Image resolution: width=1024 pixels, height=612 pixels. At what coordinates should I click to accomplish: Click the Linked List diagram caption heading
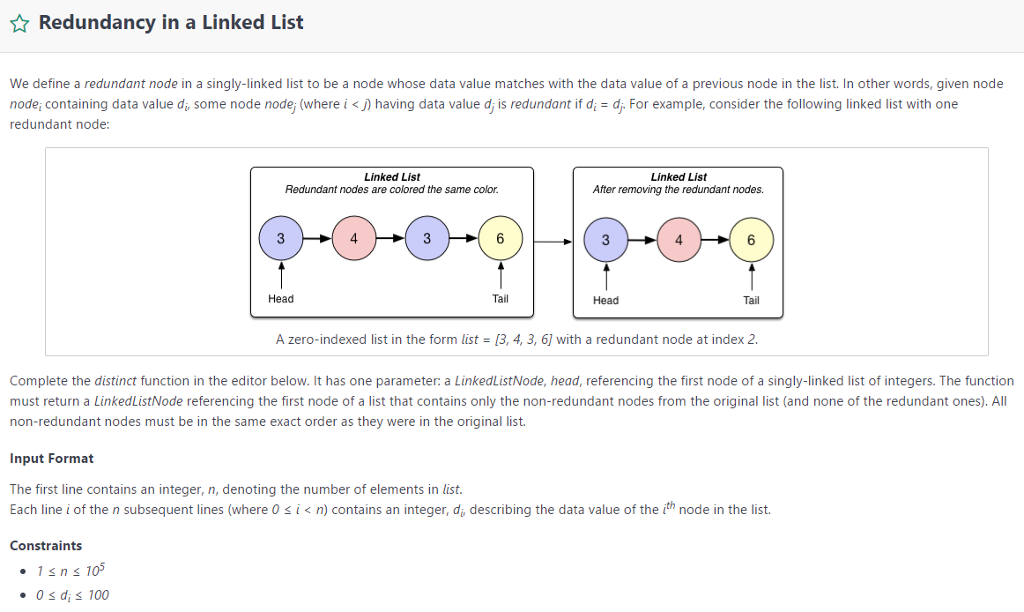[x=392, y=176]
